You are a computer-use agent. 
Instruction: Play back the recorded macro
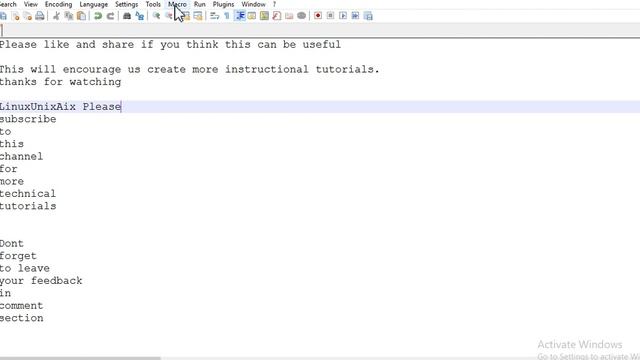343,16
